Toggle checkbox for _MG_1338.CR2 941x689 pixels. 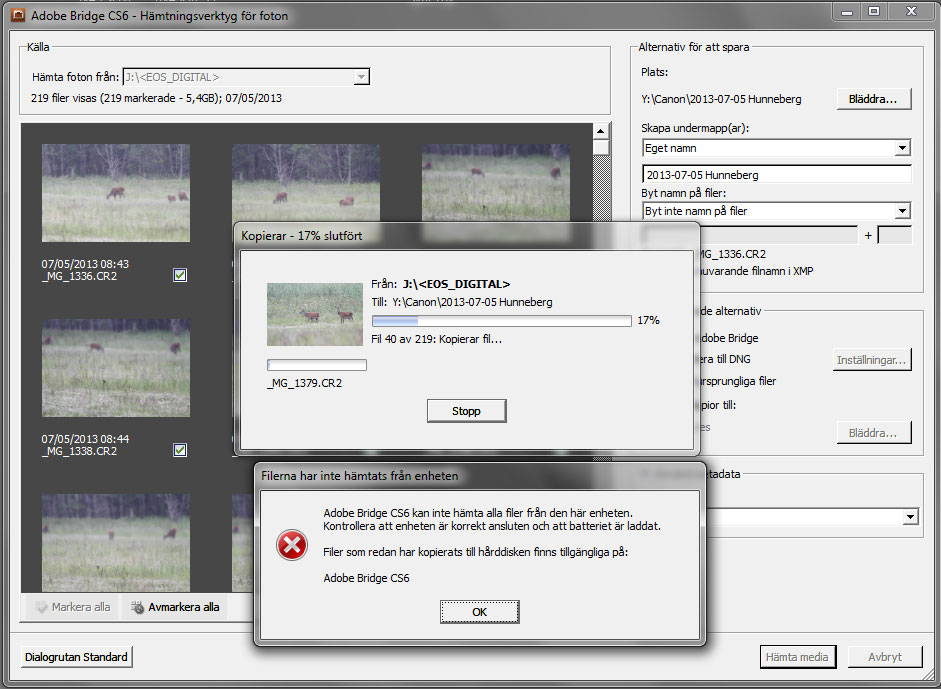[x=180, y=450]
